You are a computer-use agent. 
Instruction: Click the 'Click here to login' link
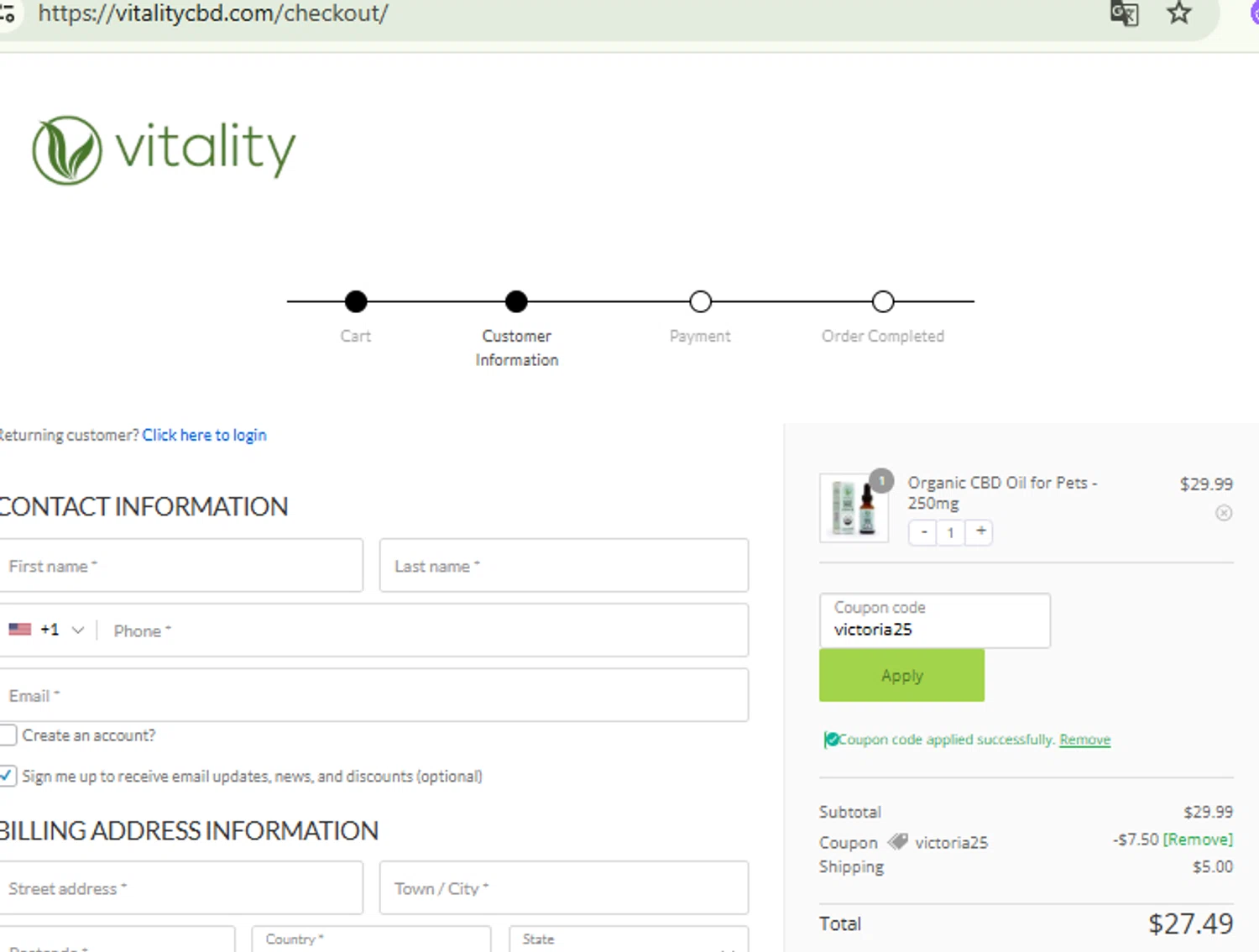pyautogui.click(x=204, y=435)
